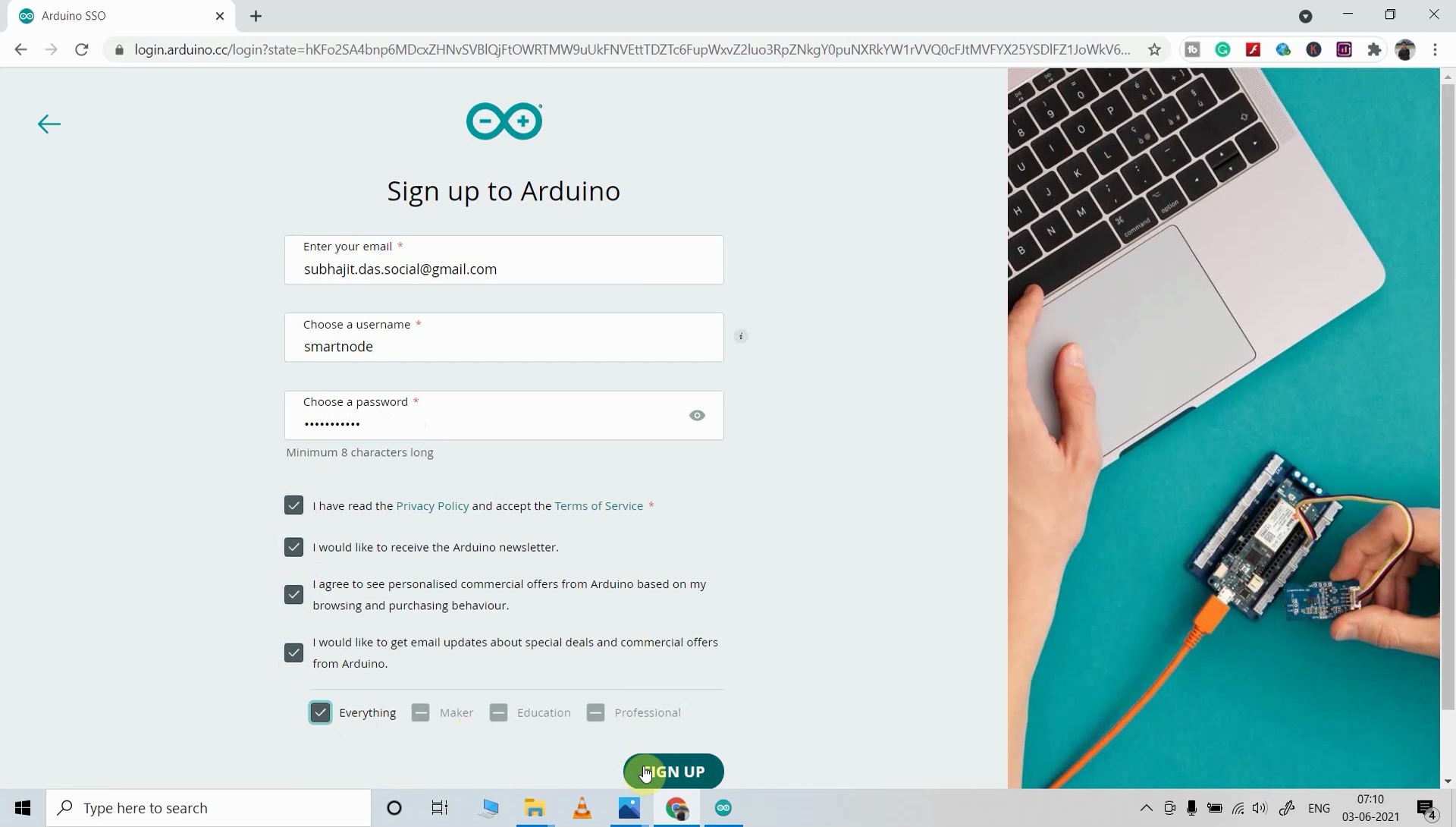This screenshot has height=827, width=1456.
Task: Expand the Professional category checkbox option
Action: click(x=595, y=712)
